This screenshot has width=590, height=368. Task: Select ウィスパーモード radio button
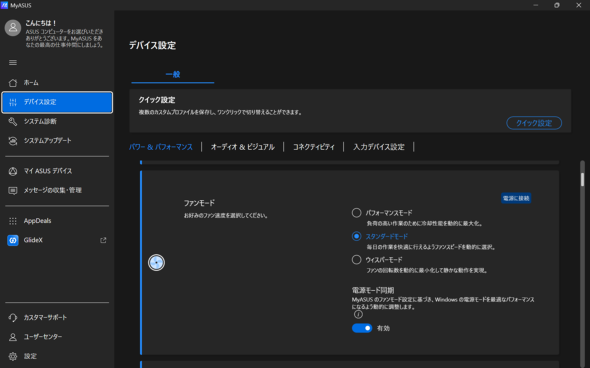pos(356,260)
